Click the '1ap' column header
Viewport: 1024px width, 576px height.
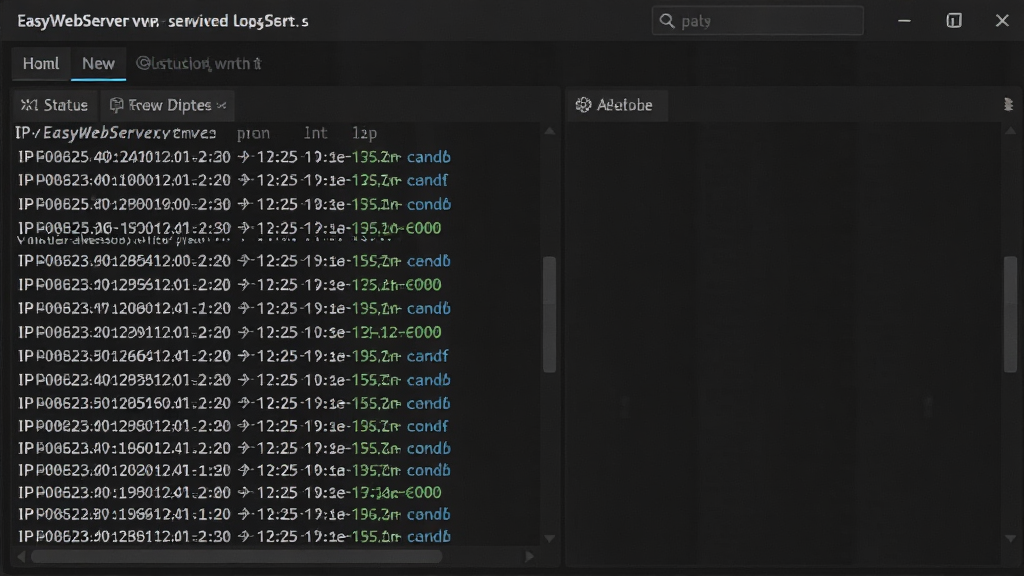364,133
